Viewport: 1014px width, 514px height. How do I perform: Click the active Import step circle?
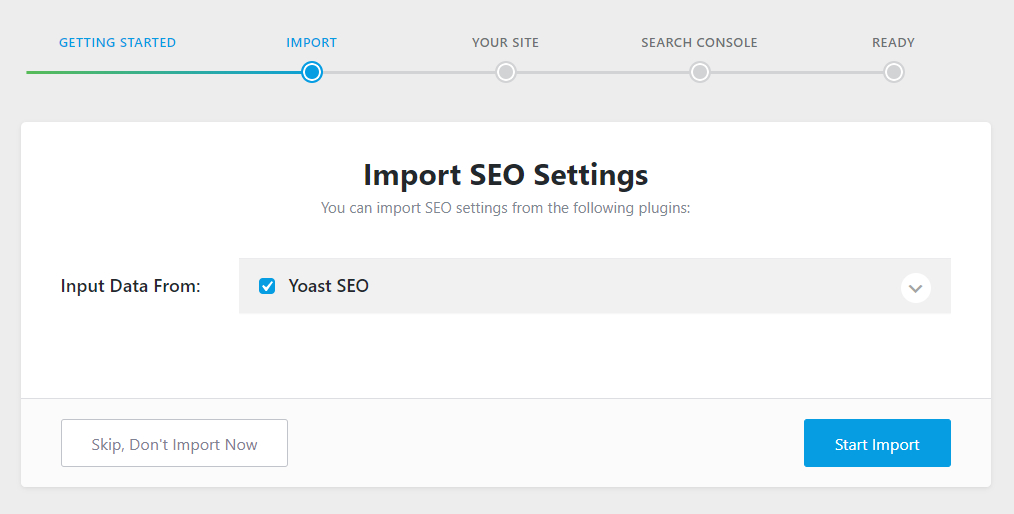312,72
